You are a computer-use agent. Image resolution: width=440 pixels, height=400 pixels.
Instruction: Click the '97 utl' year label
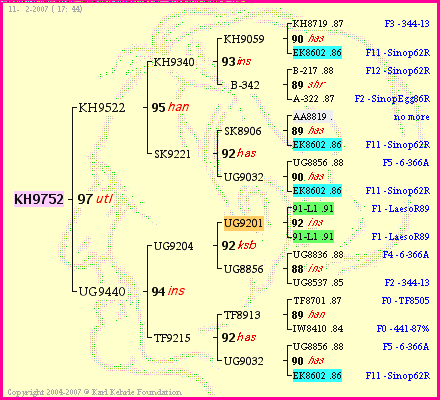[x=95, y=199]
